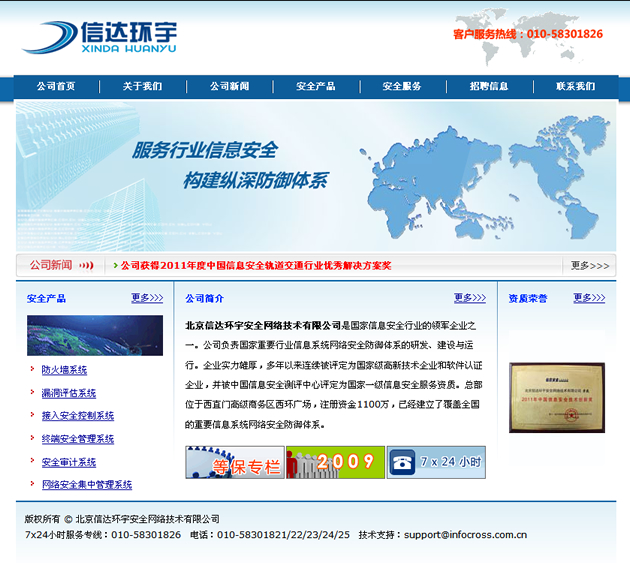The width and height of the screenshot is (630, 563).
Task: Click the 2009 banner image
Action: (x=335, y=462)
